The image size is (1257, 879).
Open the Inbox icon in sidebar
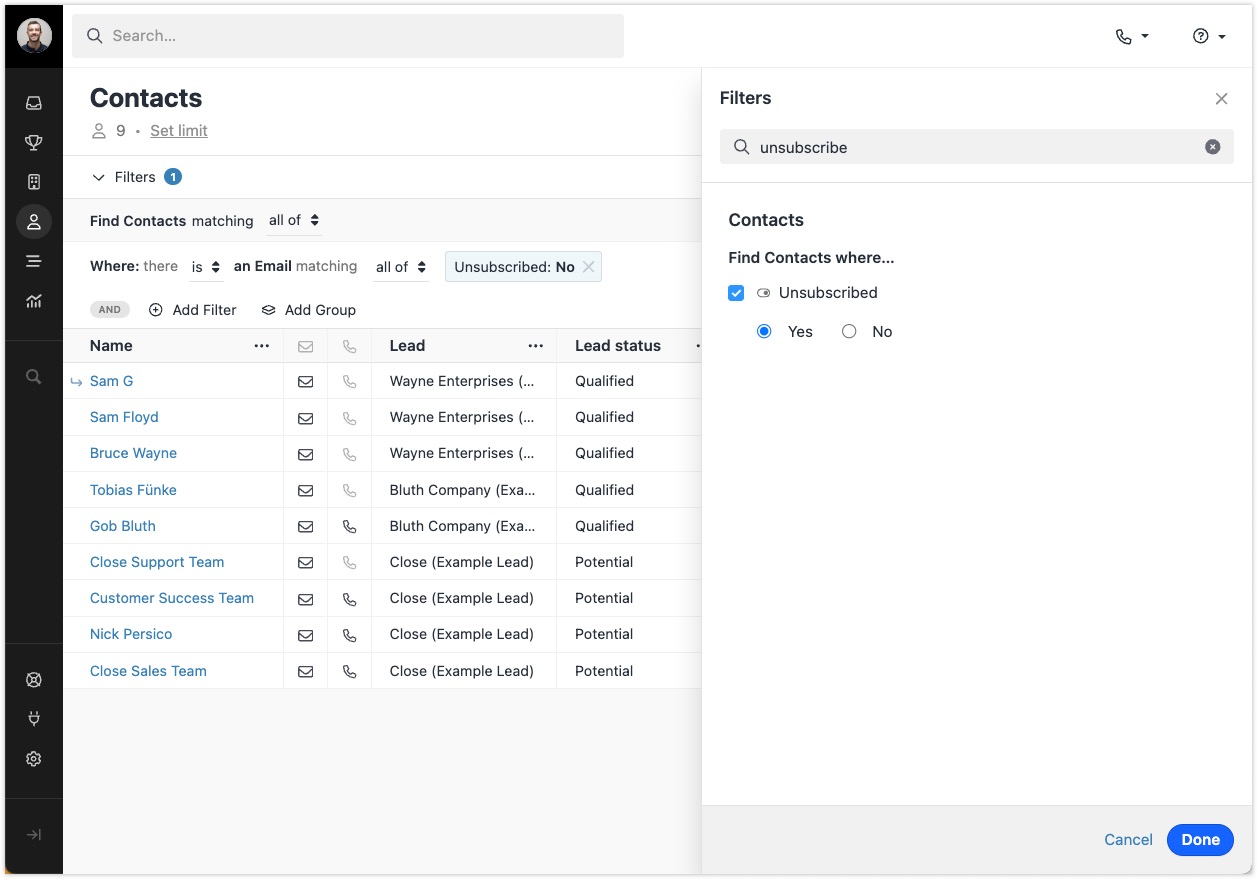click(x=34, y=103)
